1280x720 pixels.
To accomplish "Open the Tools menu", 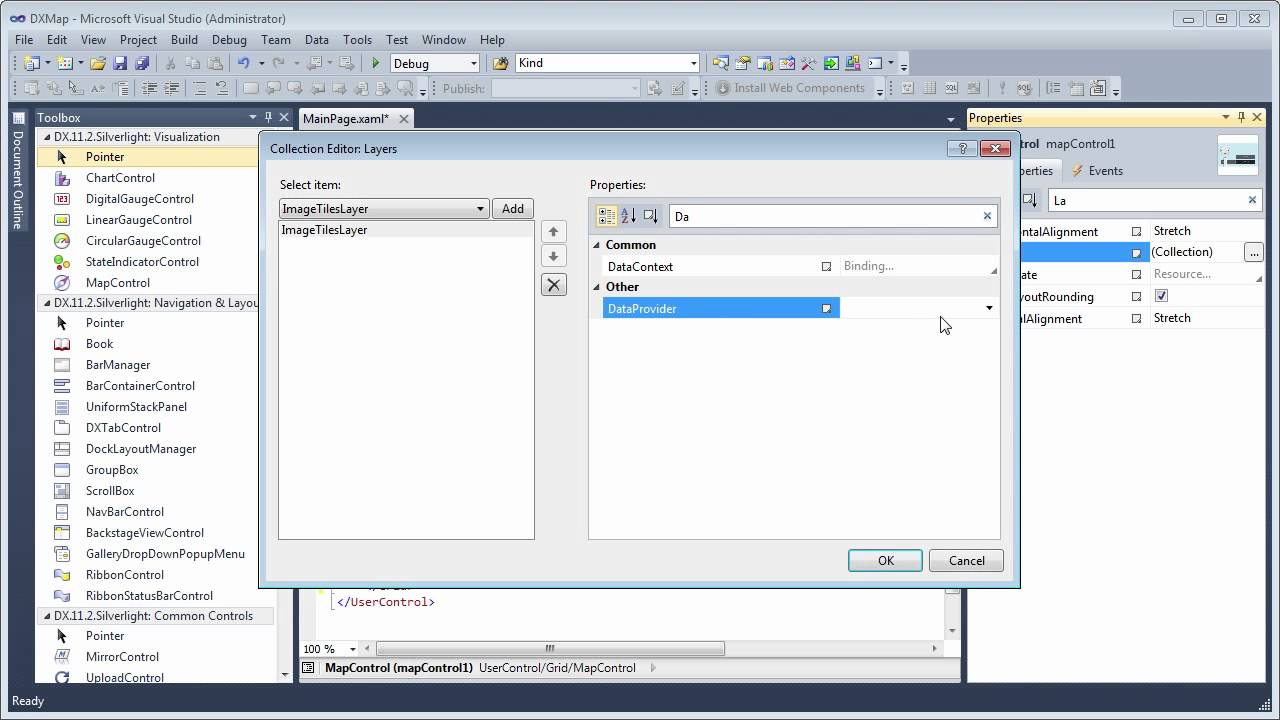I will click(357, 40).
